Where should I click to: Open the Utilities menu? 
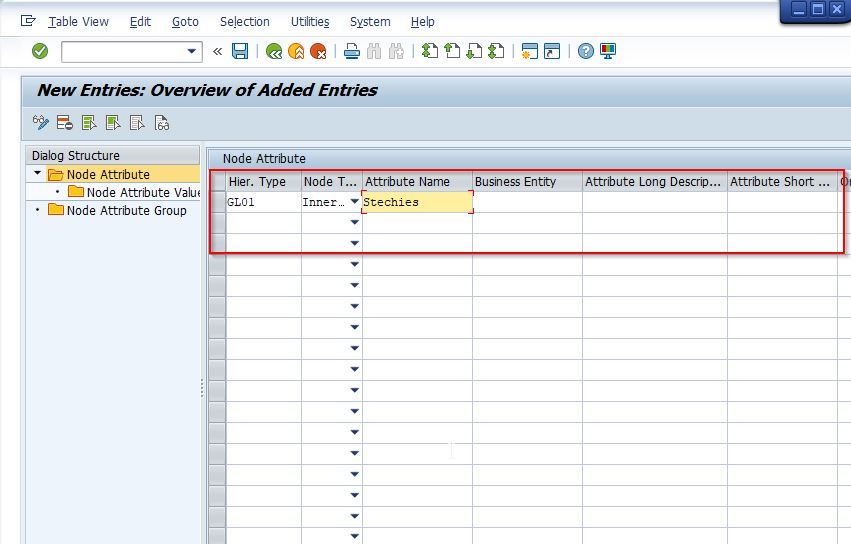click(x=310, y=22)
